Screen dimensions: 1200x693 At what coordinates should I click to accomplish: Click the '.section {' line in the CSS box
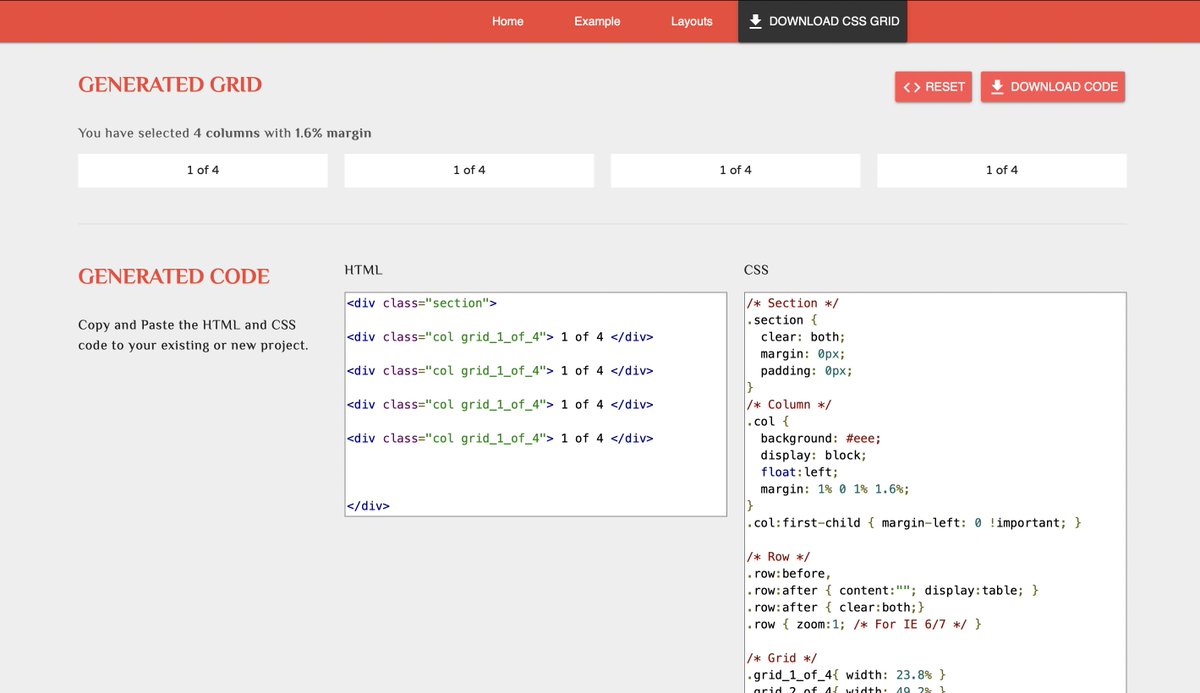tap(782, 320)
